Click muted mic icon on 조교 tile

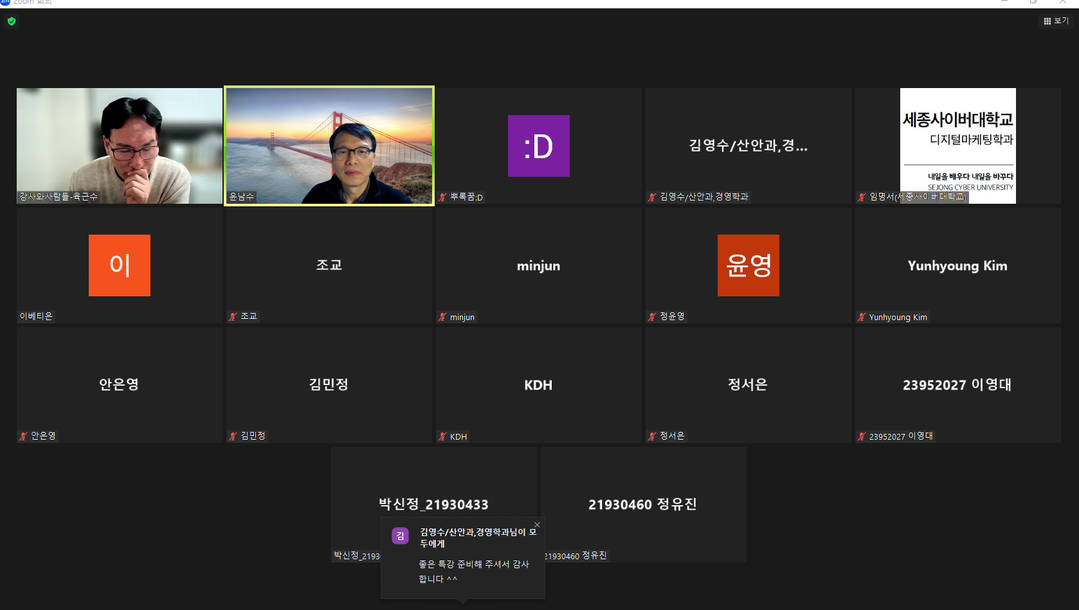click(233, 316)
